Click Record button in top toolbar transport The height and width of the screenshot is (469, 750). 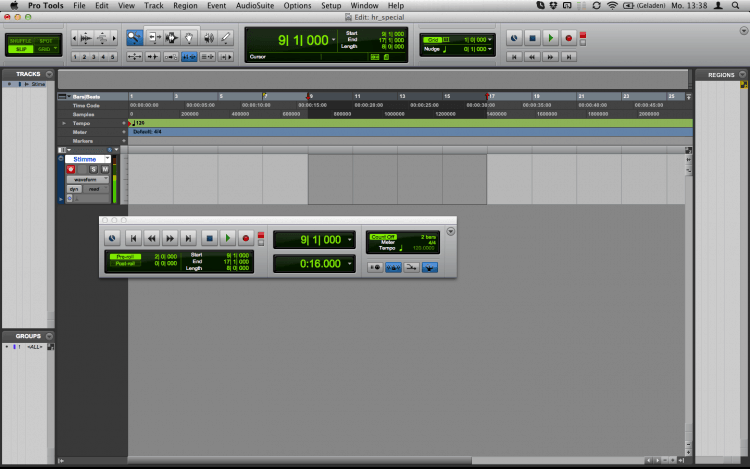coord(568,38)
